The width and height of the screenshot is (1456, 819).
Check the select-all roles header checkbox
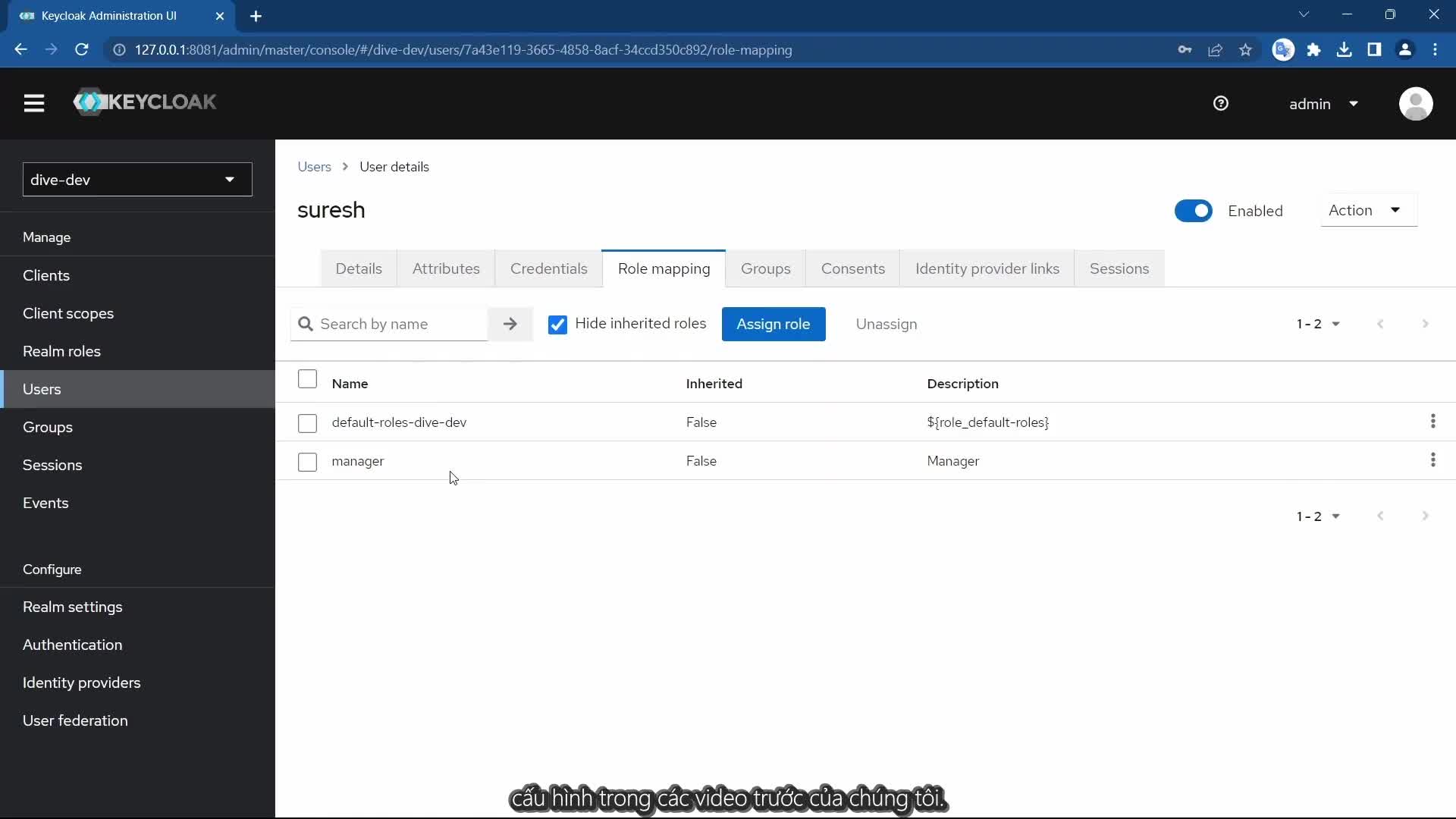coord(307,379)
